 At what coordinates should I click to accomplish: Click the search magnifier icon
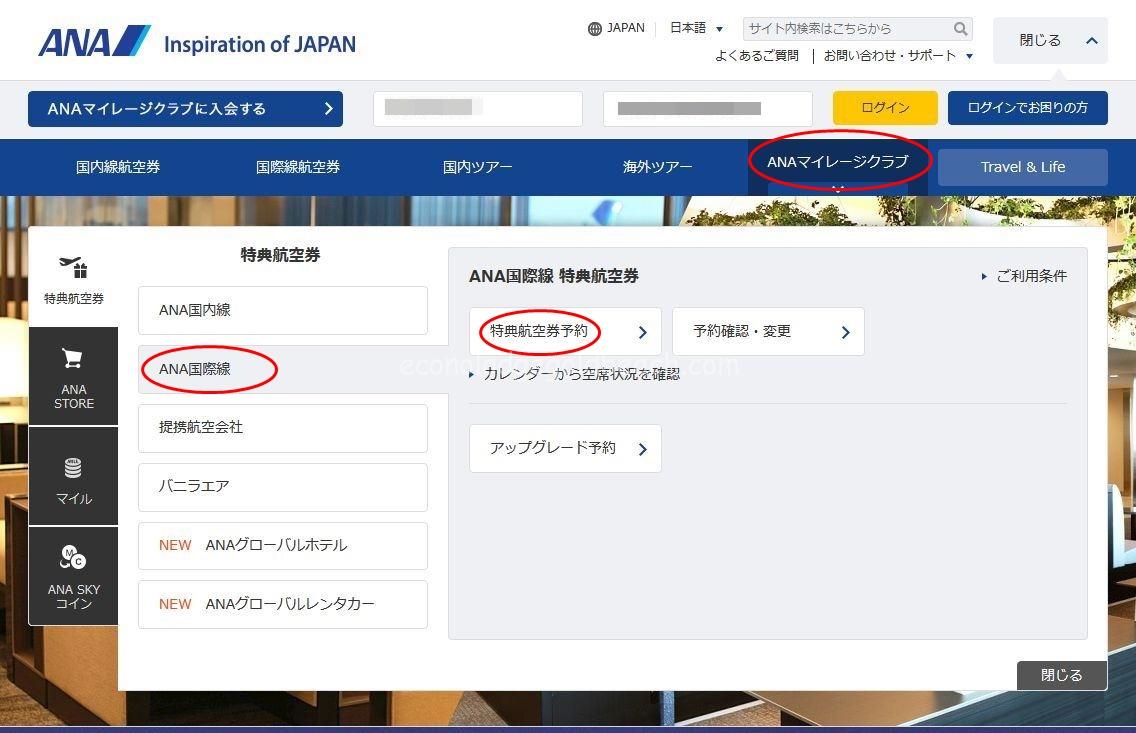[960, 29]
